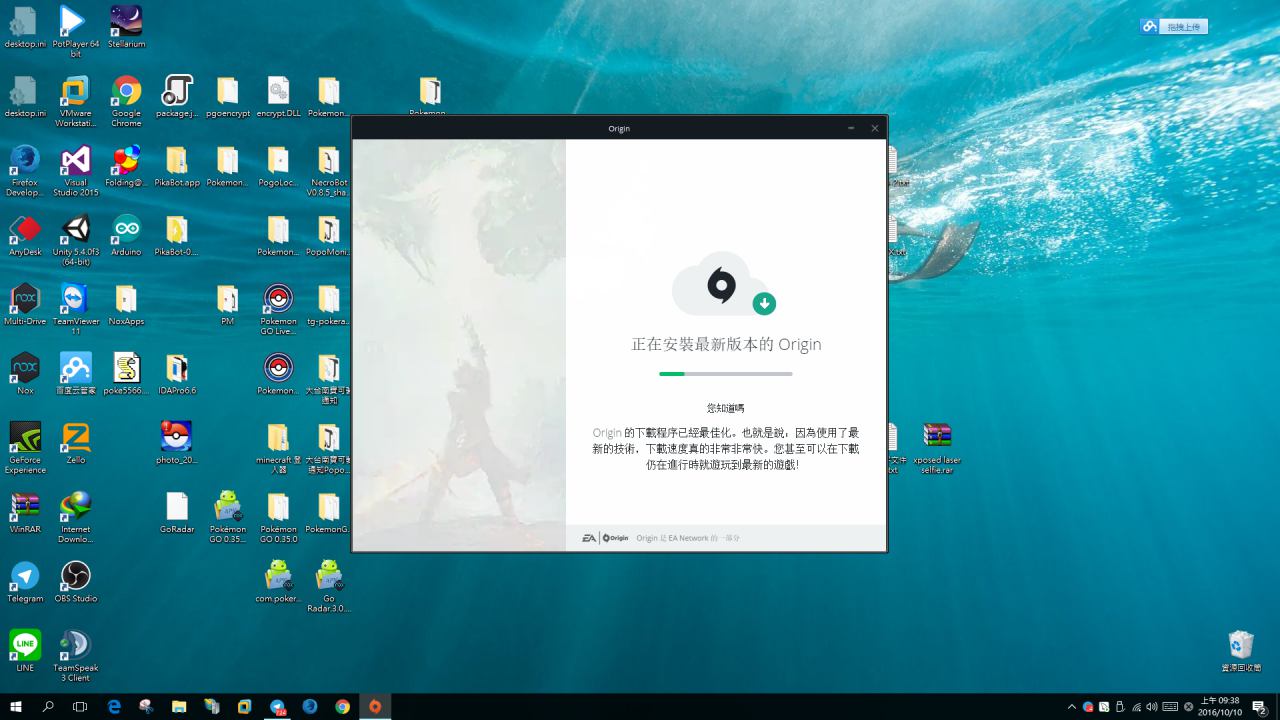Open Firefox Developer Edition desktop icon
The height and width of the screenshot is (720, 1280).
tap(25, 170)
